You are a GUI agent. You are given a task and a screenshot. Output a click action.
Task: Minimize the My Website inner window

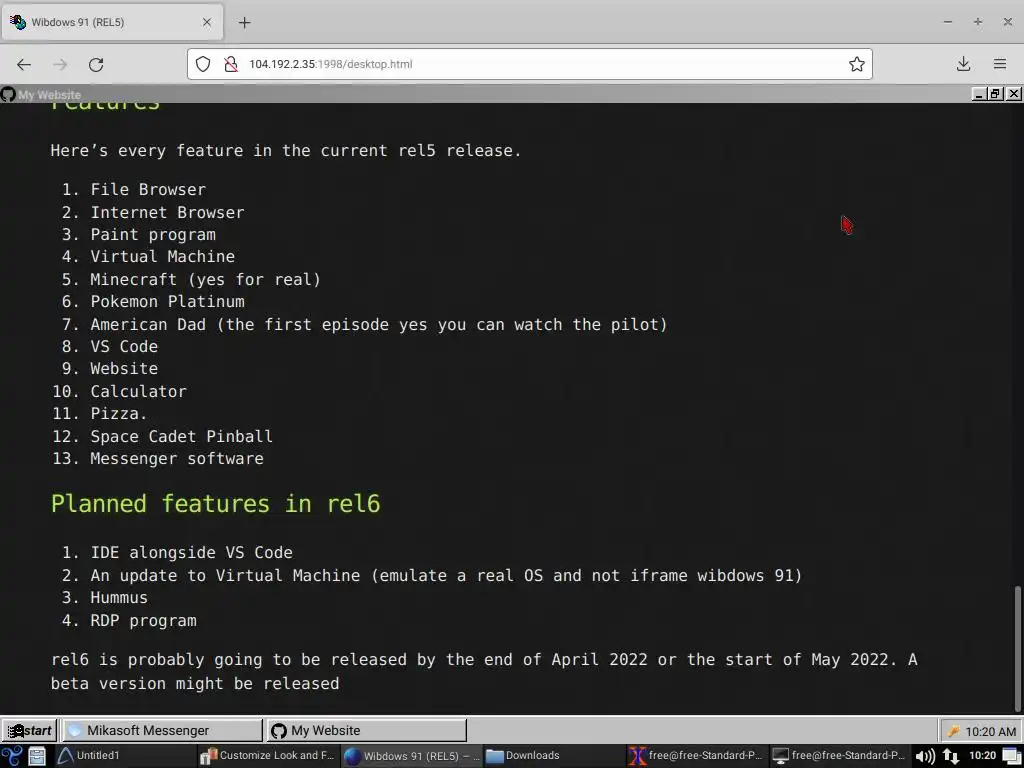978,95
